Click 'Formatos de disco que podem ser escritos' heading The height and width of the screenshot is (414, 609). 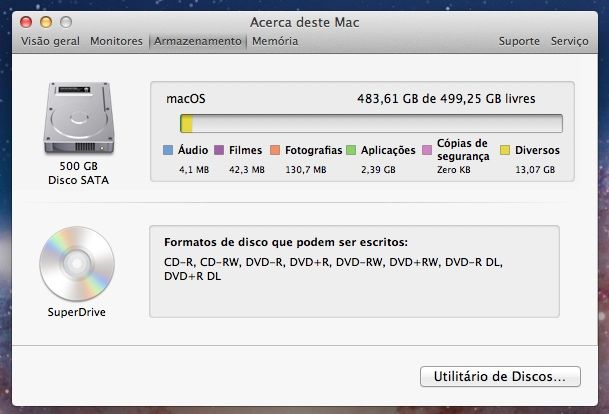click(x=286, y=242)
